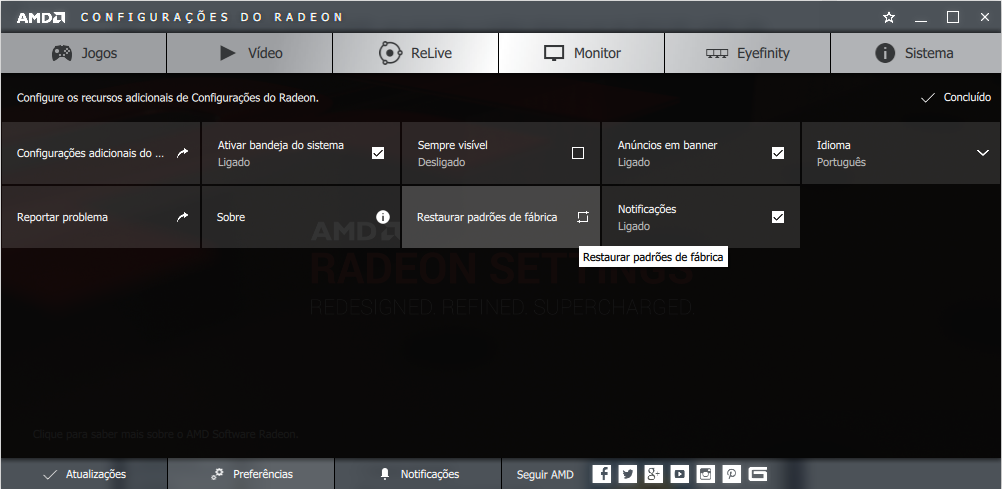Click the monitor icon on Monitor tab
Viewport: 1002px width, 489px height.
[554, 53]
